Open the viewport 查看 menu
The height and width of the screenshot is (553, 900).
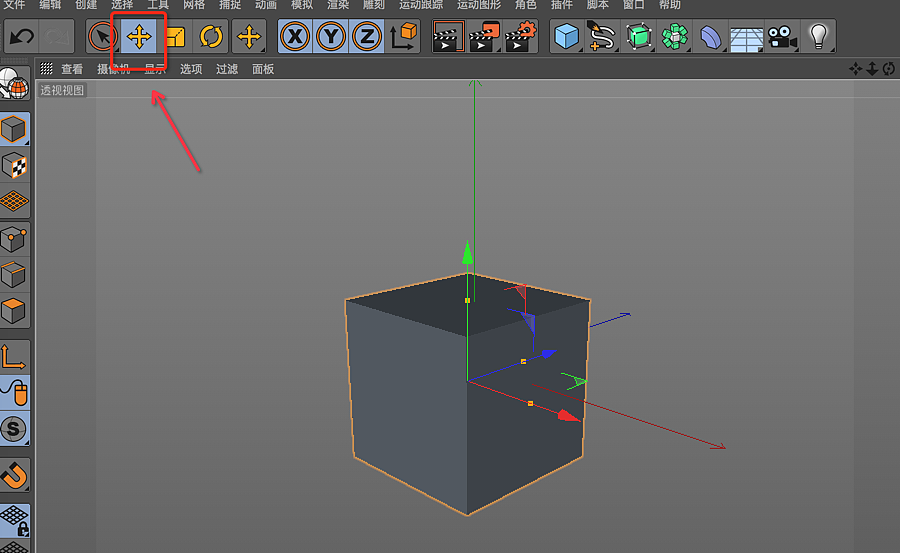coord(72,69)
